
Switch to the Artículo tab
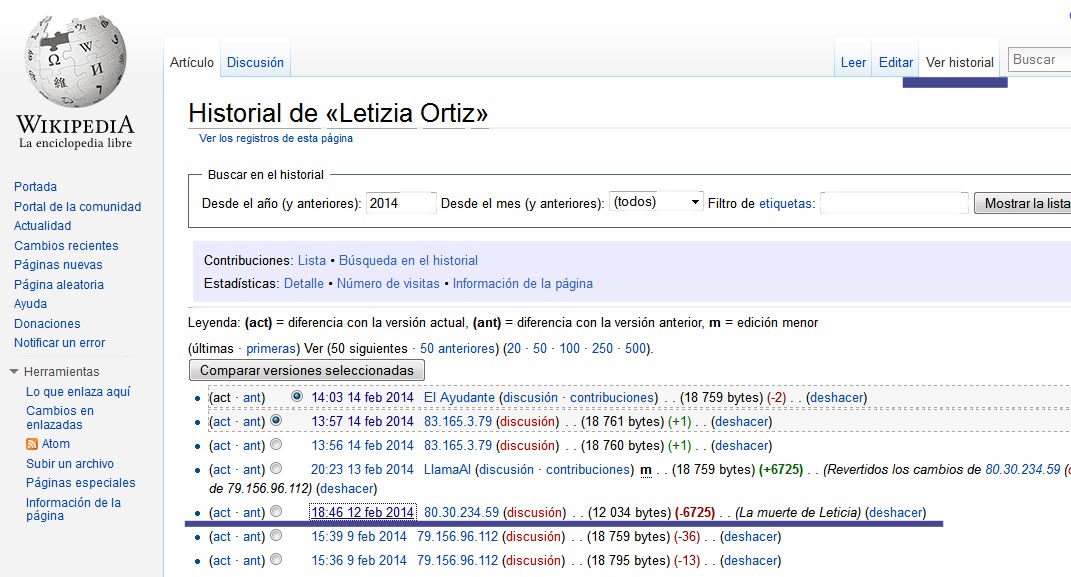192,62
